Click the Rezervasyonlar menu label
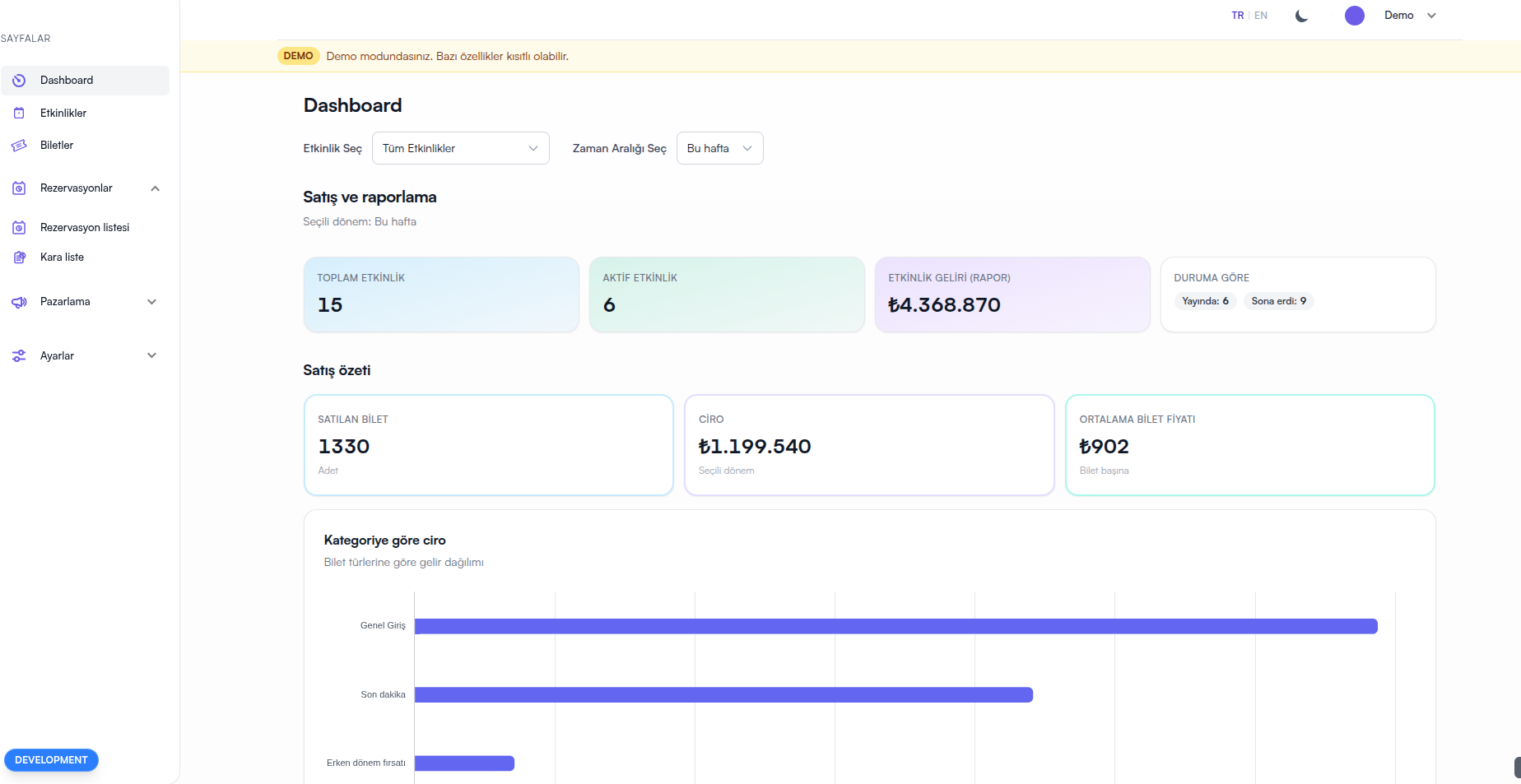1521x784 pixels. tap(77, 188)
